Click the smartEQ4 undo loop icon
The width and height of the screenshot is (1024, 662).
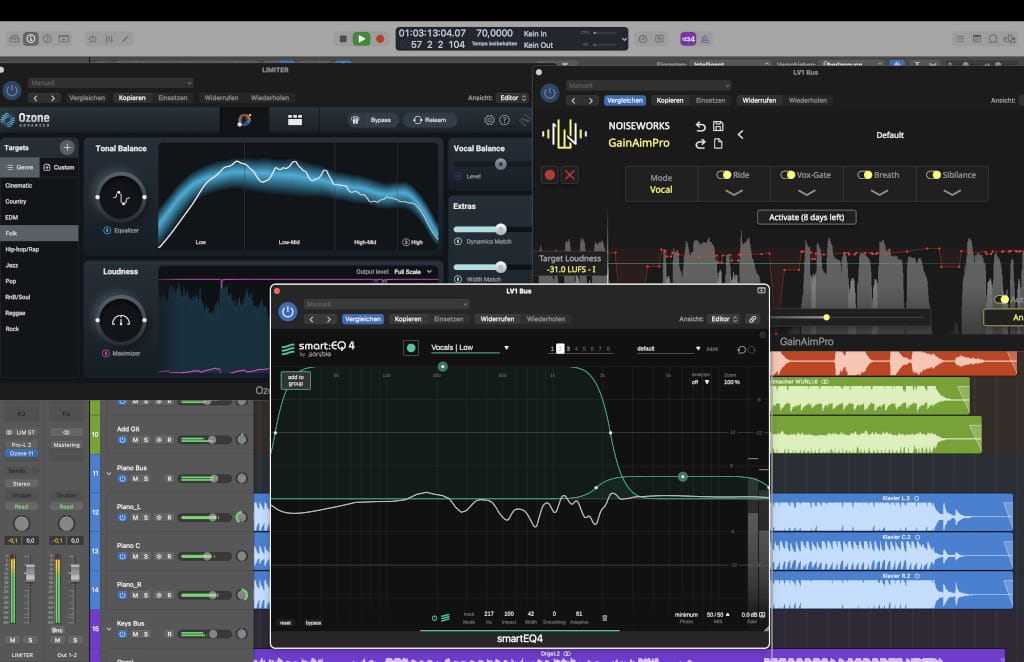(741, 349)
